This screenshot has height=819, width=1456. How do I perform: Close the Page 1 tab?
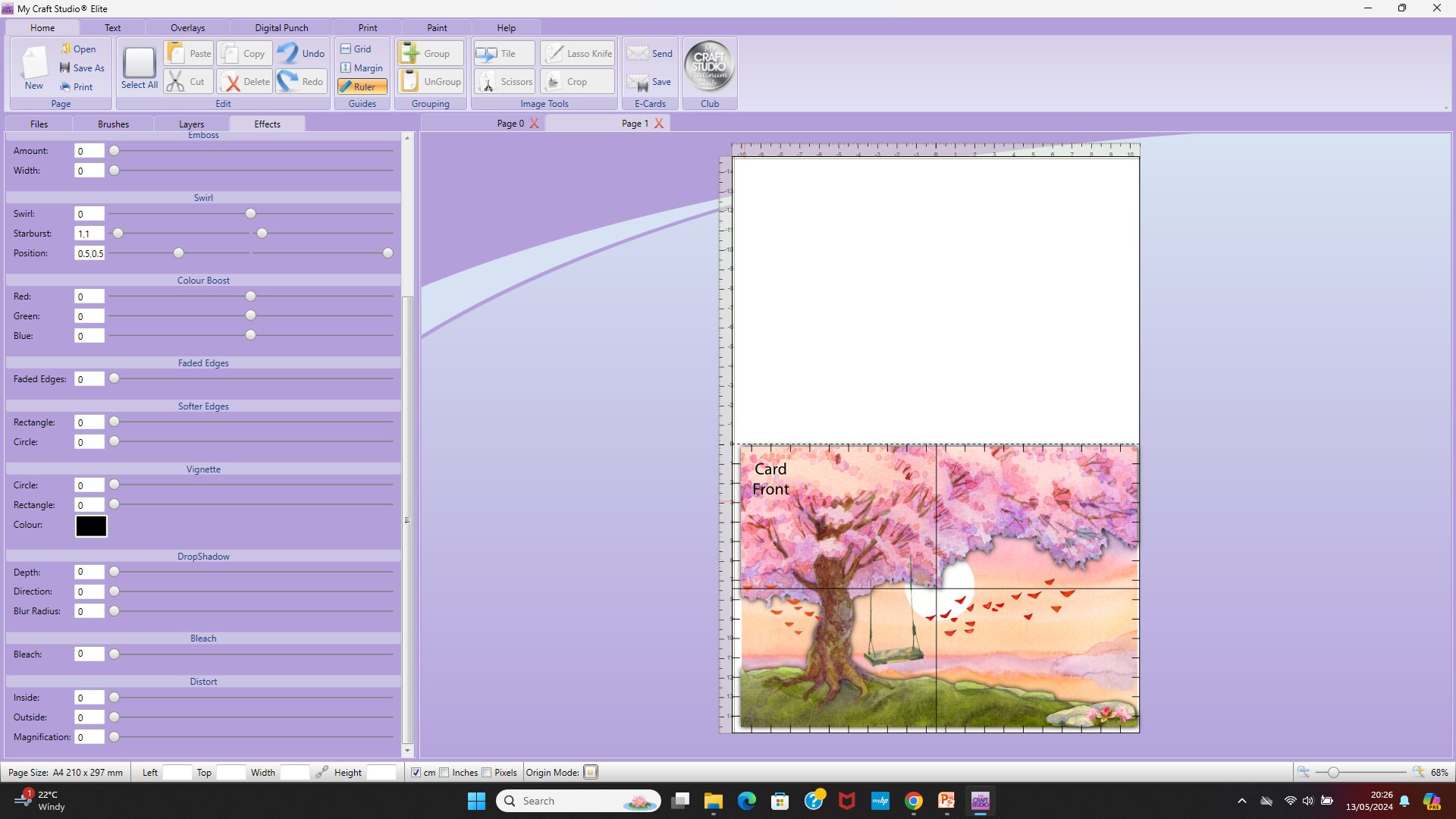coord(659,124)
